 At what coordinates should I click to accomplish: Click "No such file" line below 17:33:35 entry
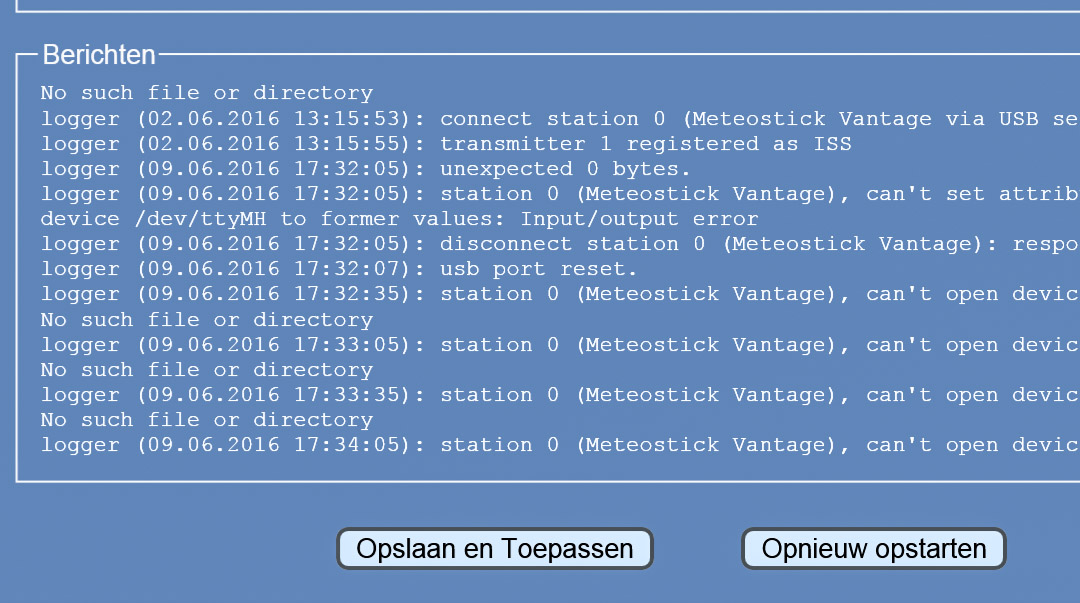(206, 420)
